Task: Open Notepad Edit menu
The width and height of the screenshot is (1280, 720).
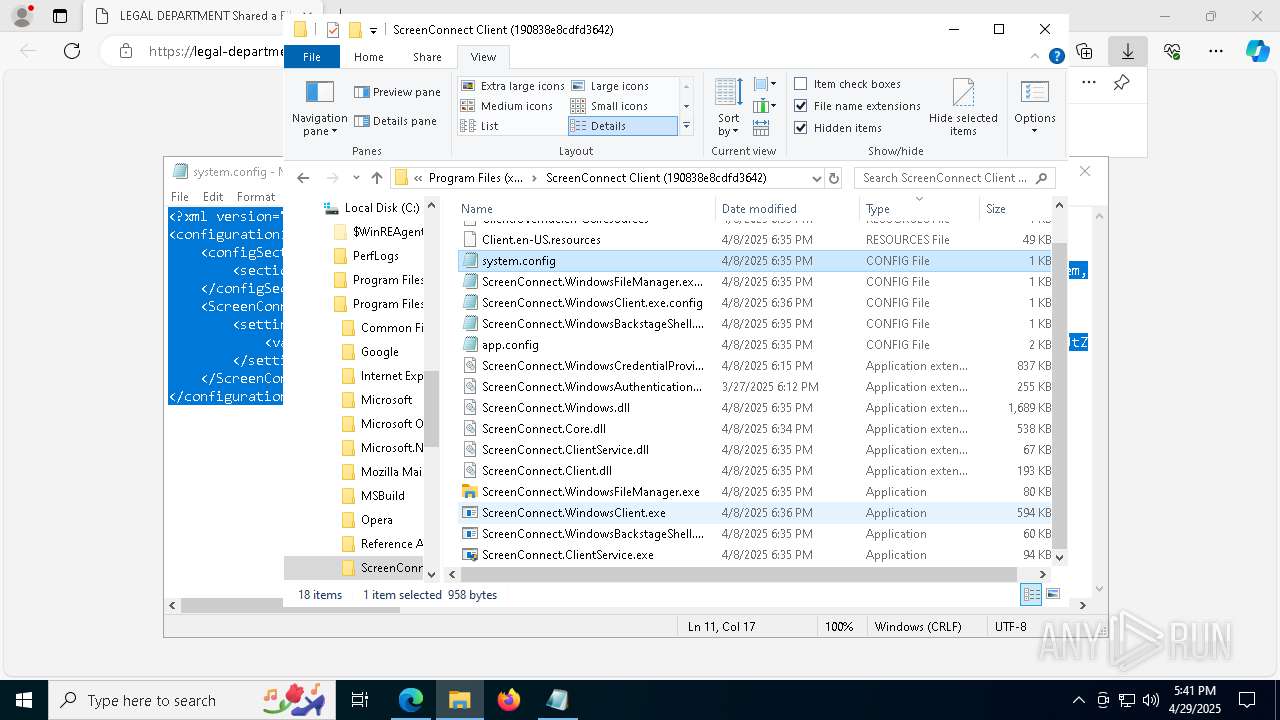Action: pos(213,197)
